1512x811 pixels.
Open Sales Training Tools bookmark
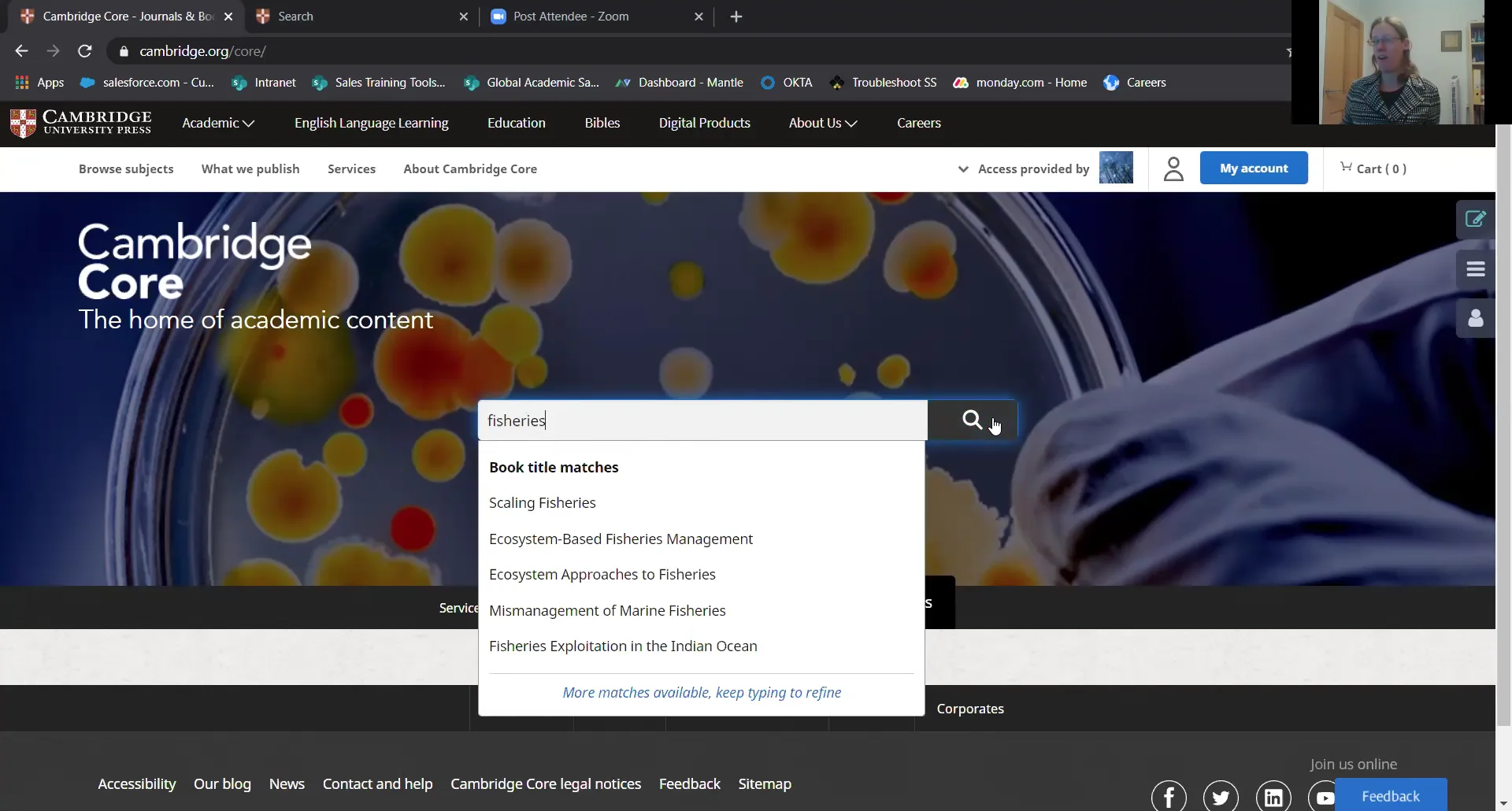pos(379,83)
